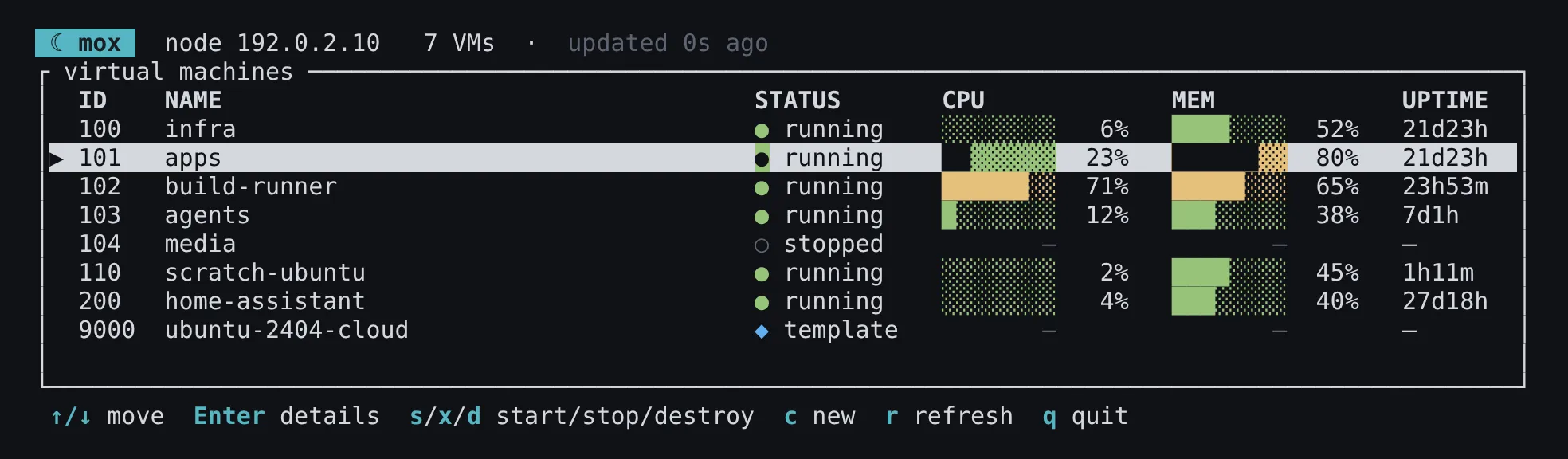Click the agents CPU usage bar

[998, 215]
